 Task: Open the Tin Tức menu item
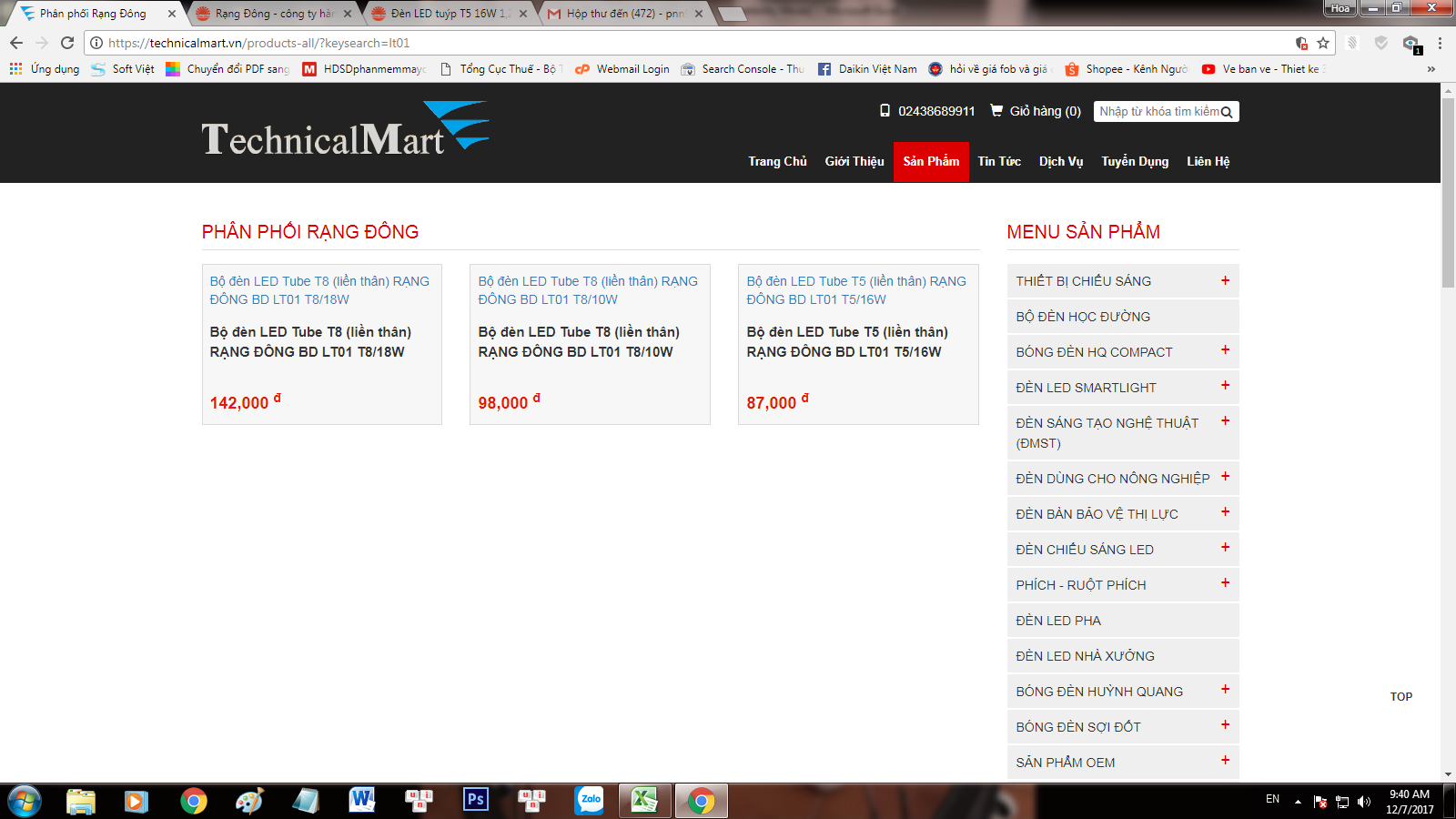[x=999, y=161]
